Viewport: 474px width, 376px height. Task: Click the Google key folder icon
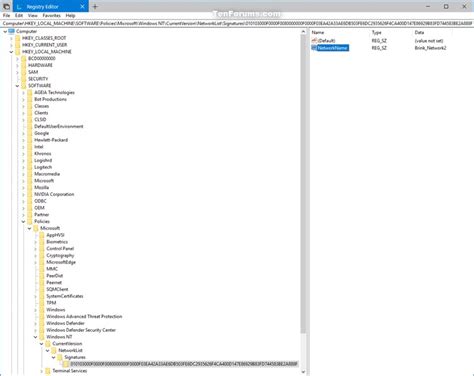click(30, 133)
